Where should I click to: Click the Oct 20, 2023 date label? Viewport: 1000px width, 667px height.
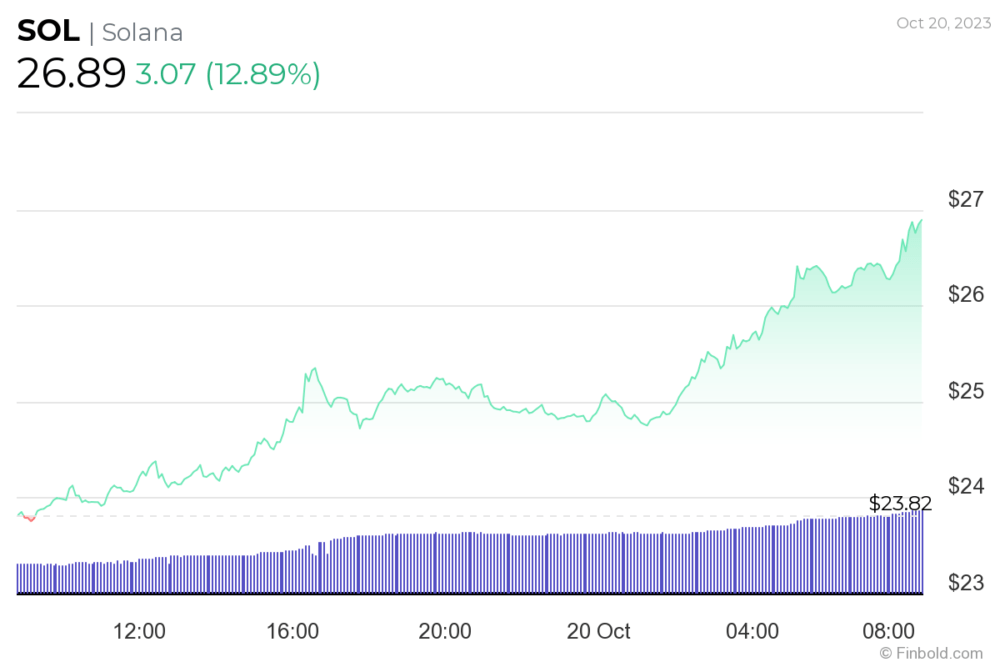pos(943,23)
